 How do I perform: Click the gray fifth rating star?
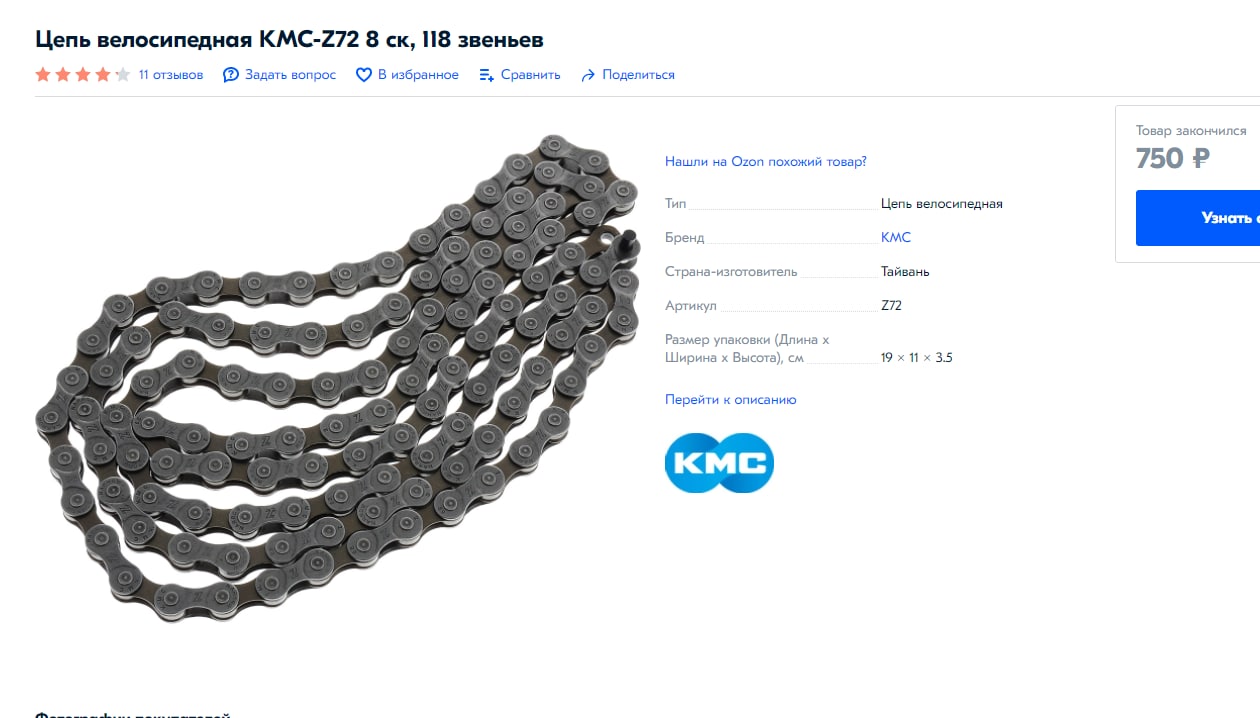123,75
